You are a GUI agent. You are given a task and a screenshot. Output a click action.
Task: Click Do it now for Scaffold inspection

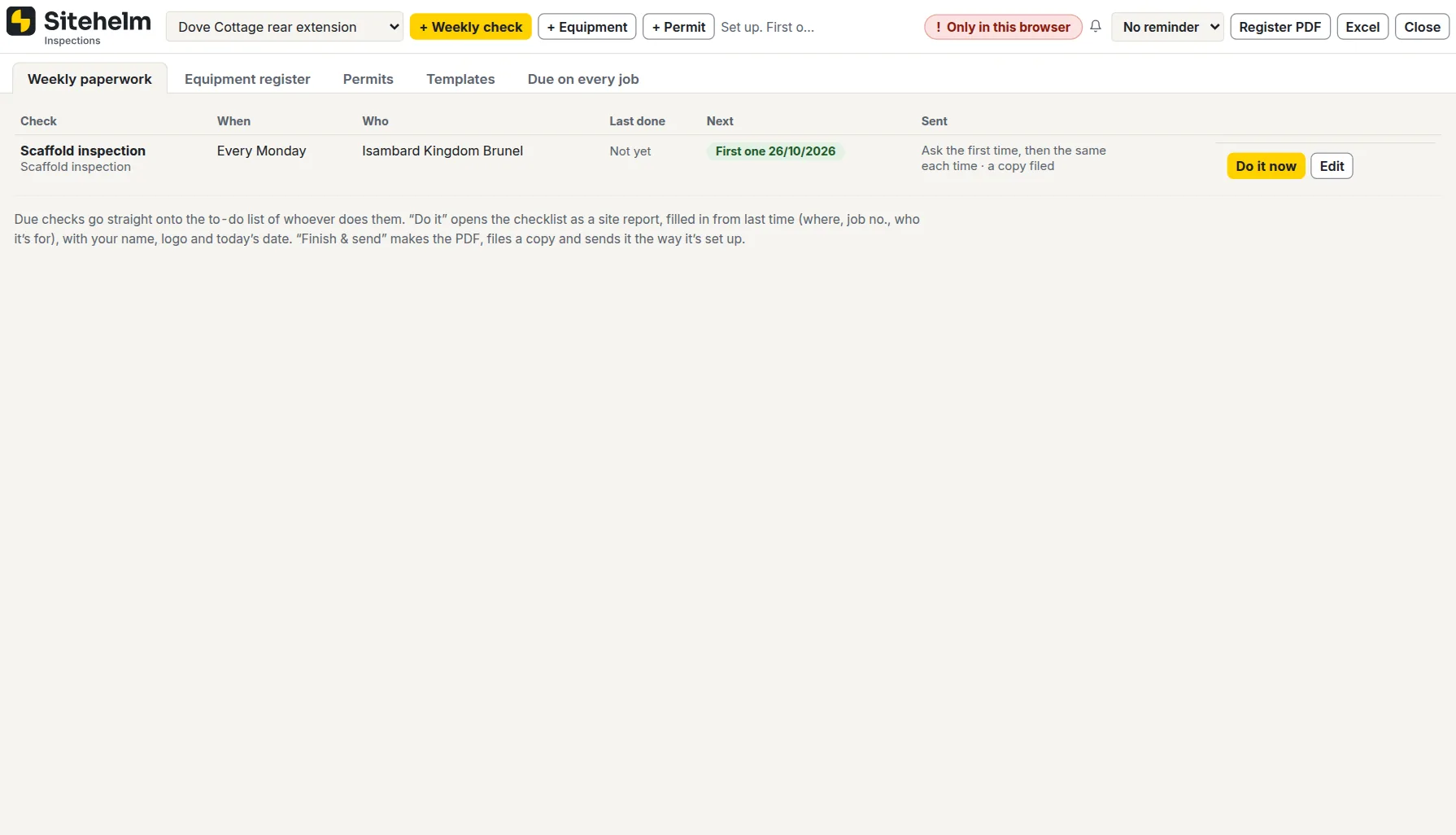pos(1266,166)
